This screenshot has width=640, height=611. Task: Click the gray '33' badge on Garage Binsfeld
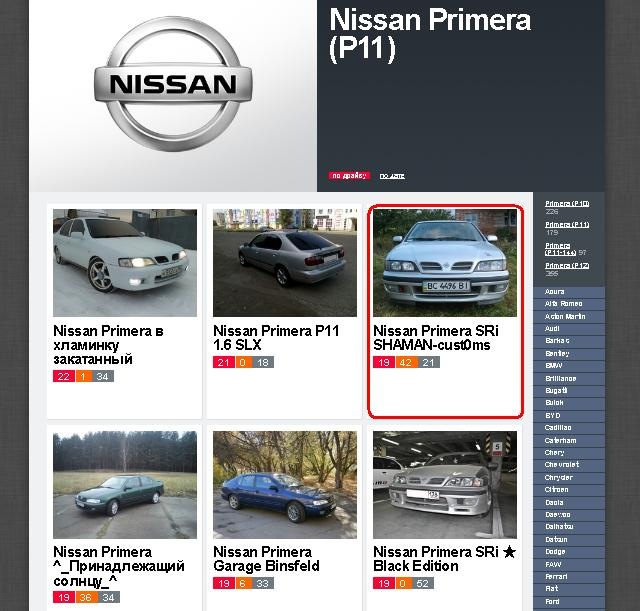262,583
